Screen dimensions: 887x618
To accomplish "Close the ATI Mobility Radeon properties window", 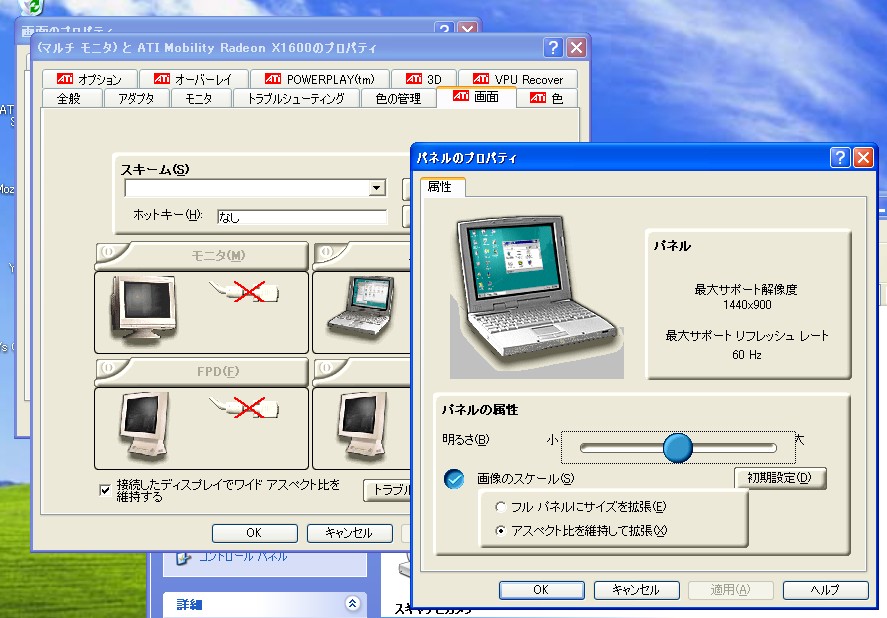I will [576, 48].
